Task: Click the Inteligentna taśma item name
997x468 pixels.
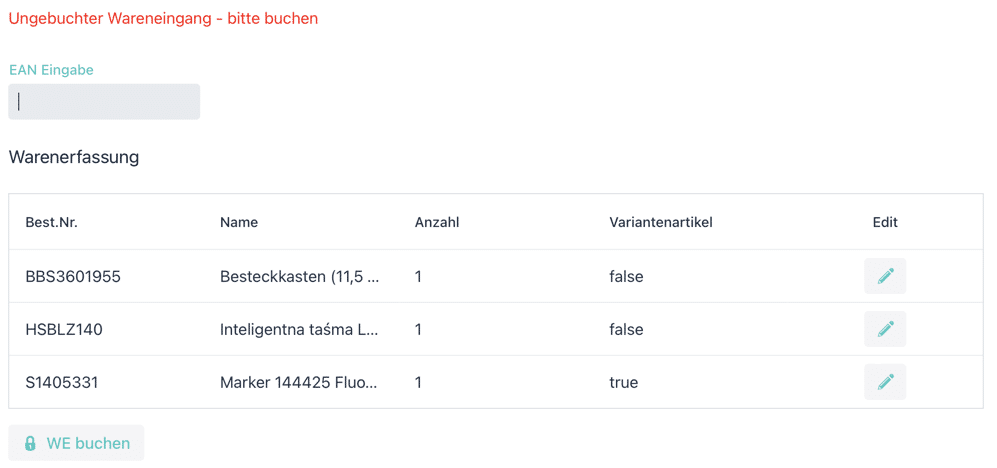Action: coord(299,329)
